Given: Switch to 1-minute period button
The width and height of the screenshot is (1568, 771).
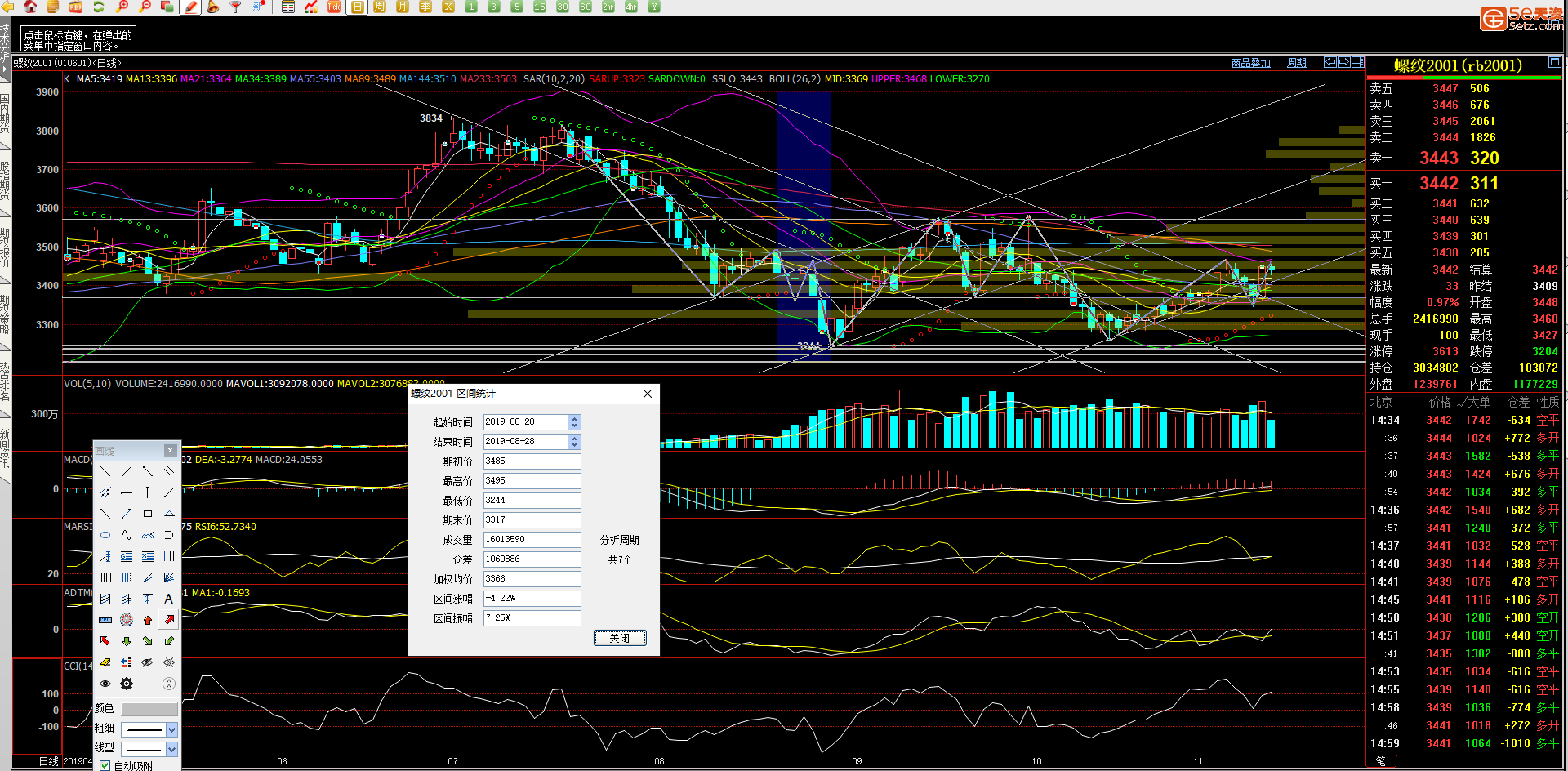Looking at the screenshot, I should 471,7.
